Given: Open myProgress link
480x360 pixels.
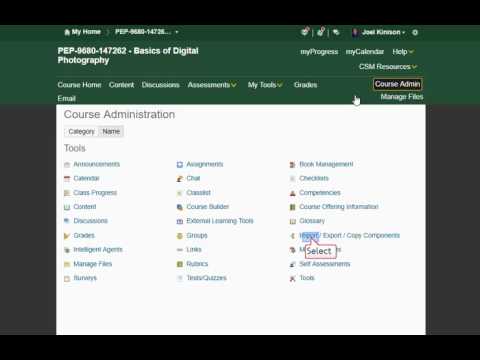Looking at the screenshot, I should pos(319,52).
